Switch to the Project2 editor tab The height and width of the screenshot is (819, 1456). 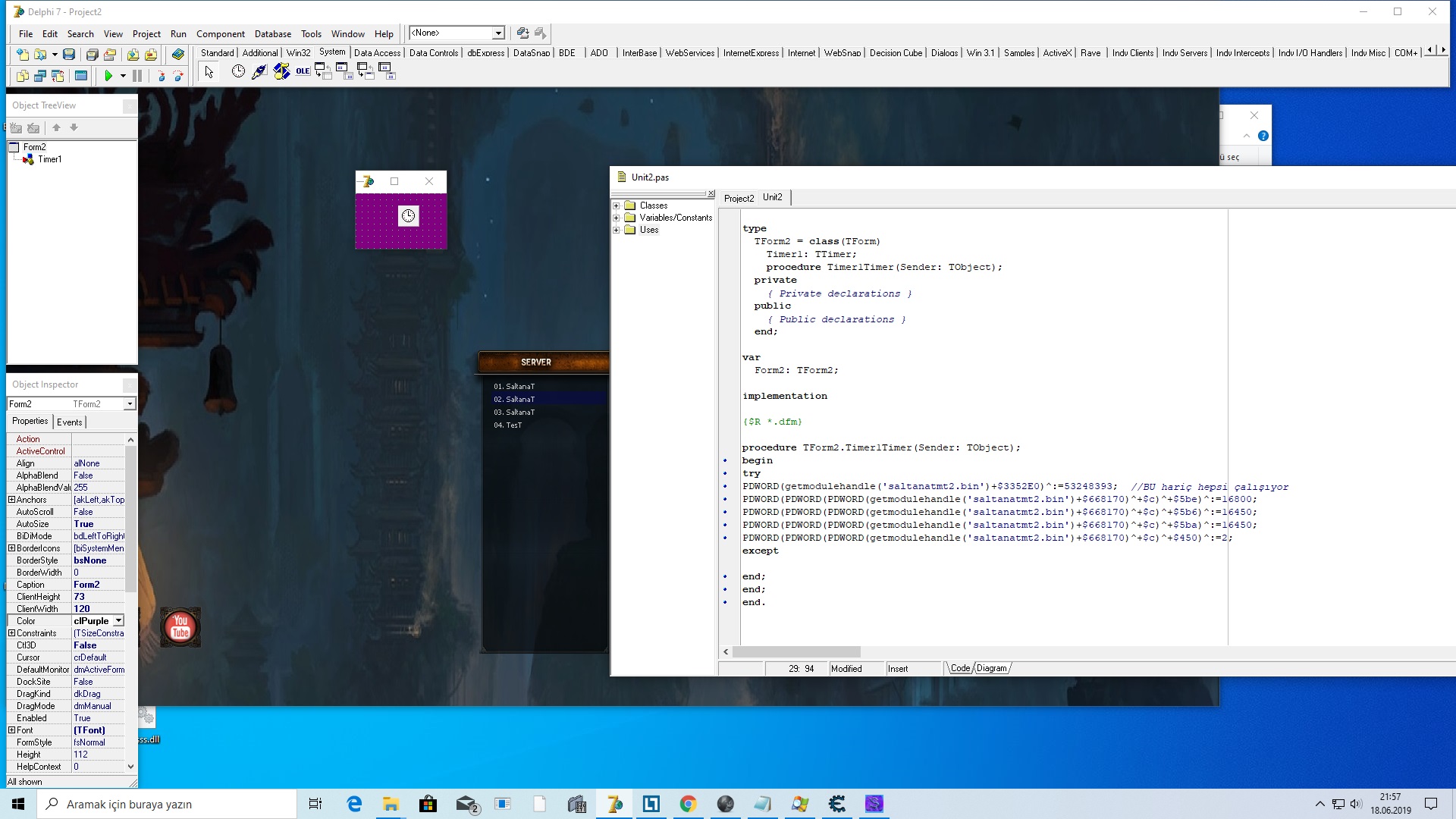pos(739,199)
